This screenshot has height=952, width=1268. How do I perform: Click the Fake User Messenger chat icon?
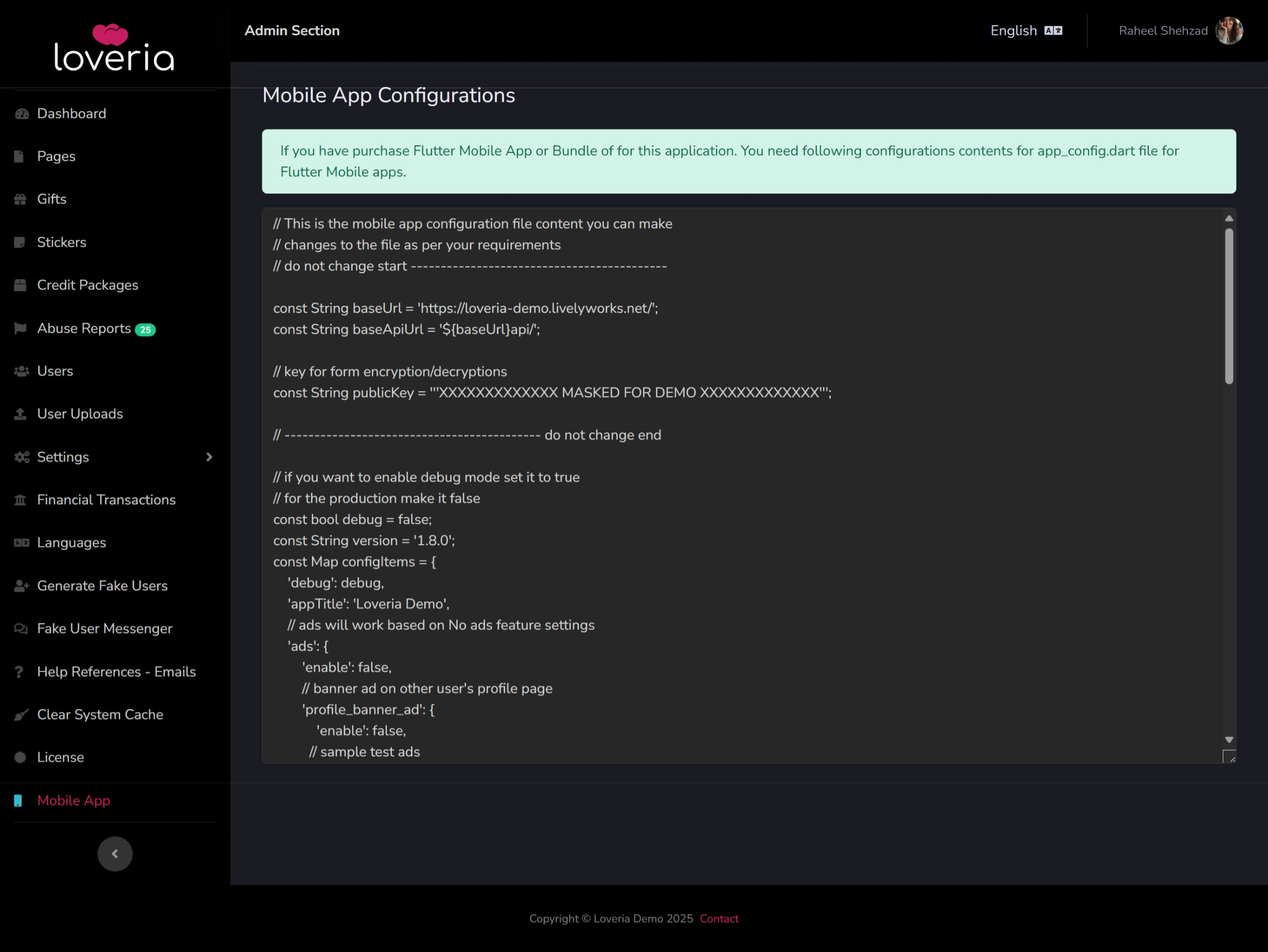point(21,629)
